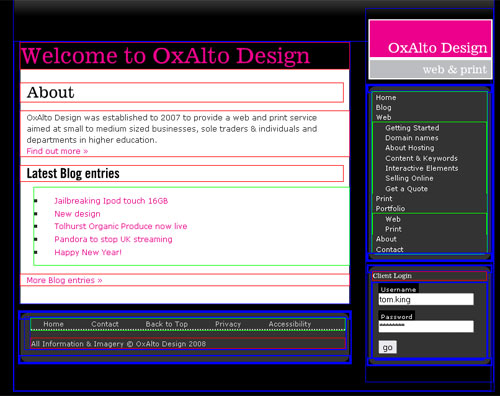500x396 pixels.
Task: Open the Jailbreaking Ipod touch 16GB blog entry
Action: pyautogui.click(x=111, y=201)
